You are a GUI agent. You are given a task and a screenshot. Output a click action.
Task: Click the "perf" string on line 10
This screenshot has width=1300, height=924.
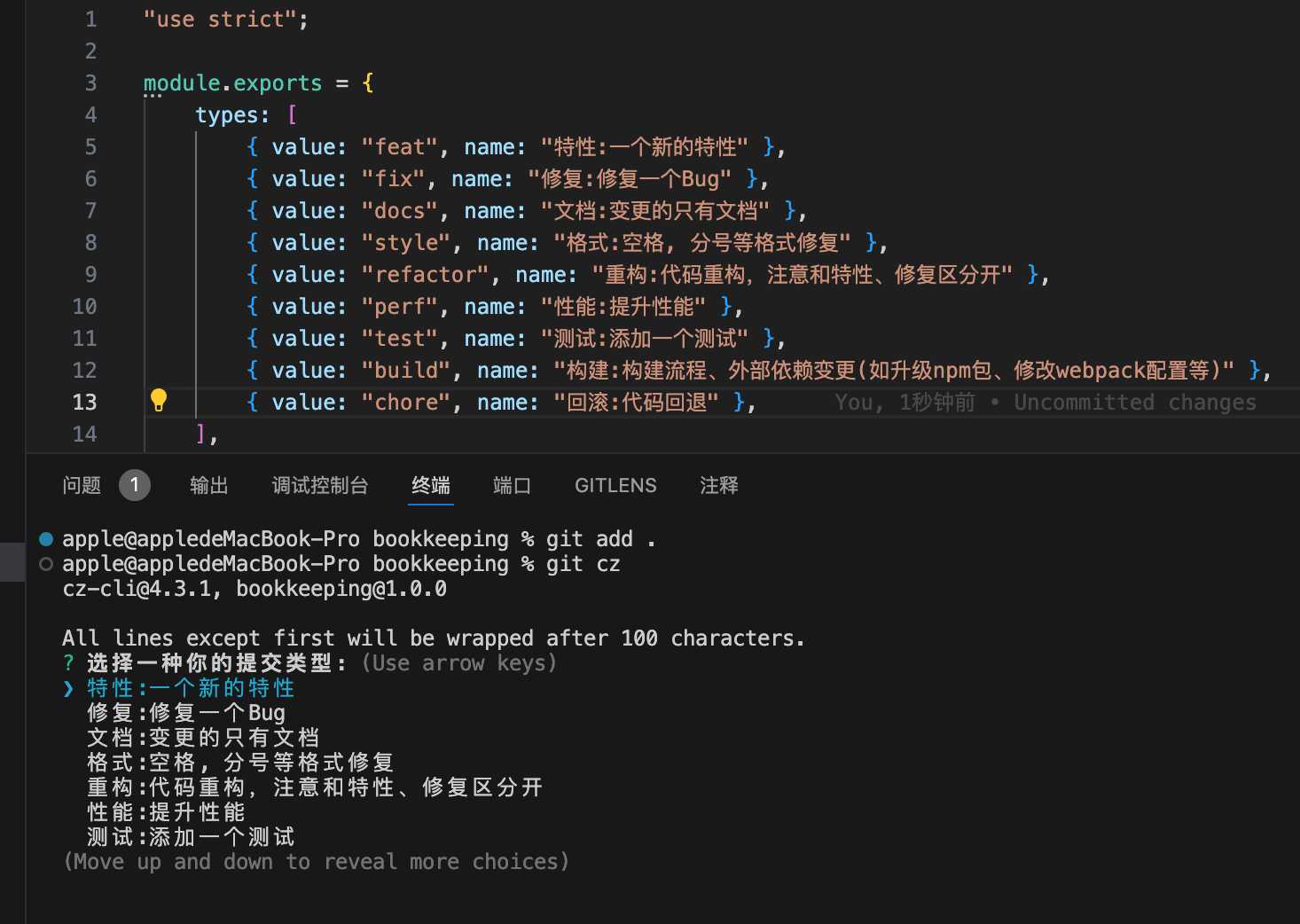pyautogui.click(x=399, y=306)
